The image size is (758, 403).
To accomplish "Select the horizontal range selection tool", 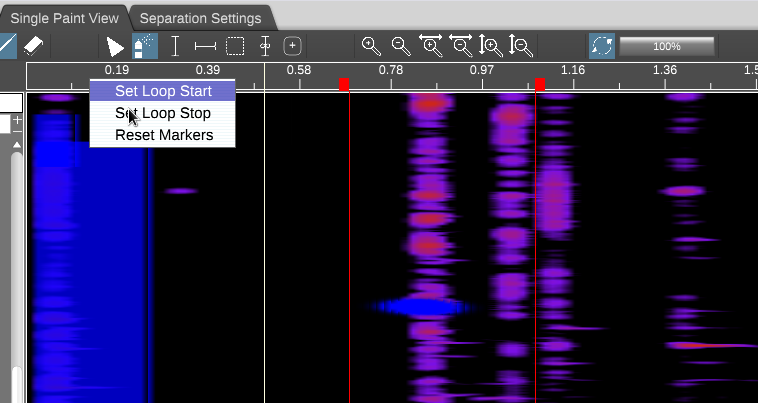I will 205,46.
